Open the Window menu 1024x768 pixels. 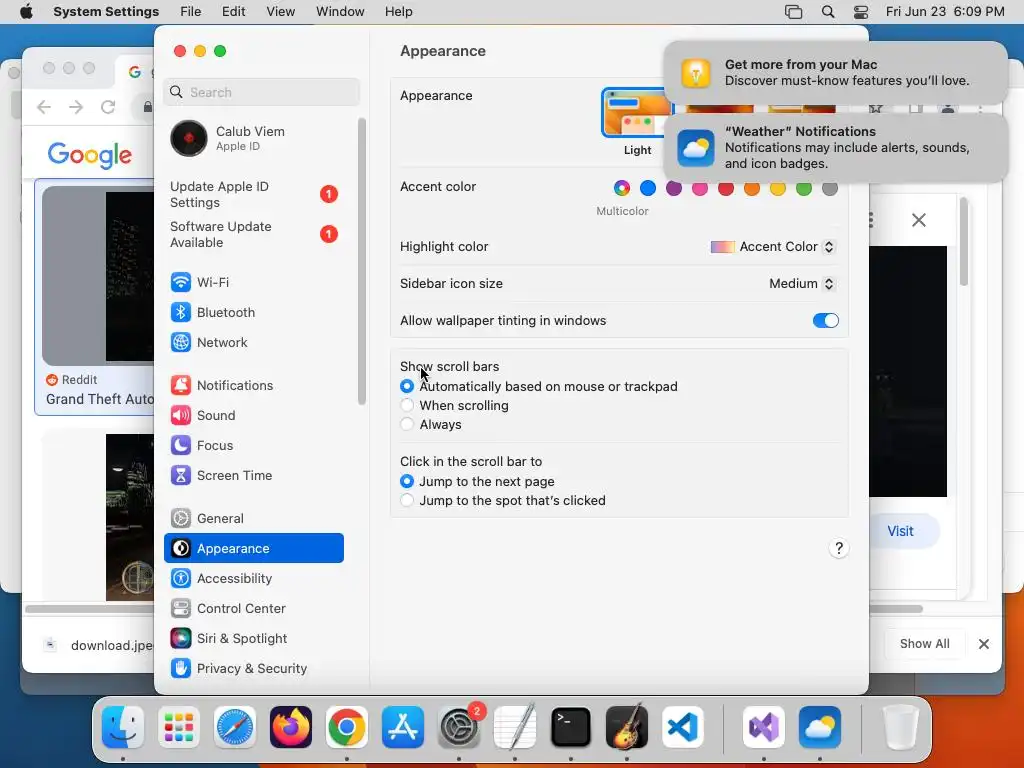[340, 12]
